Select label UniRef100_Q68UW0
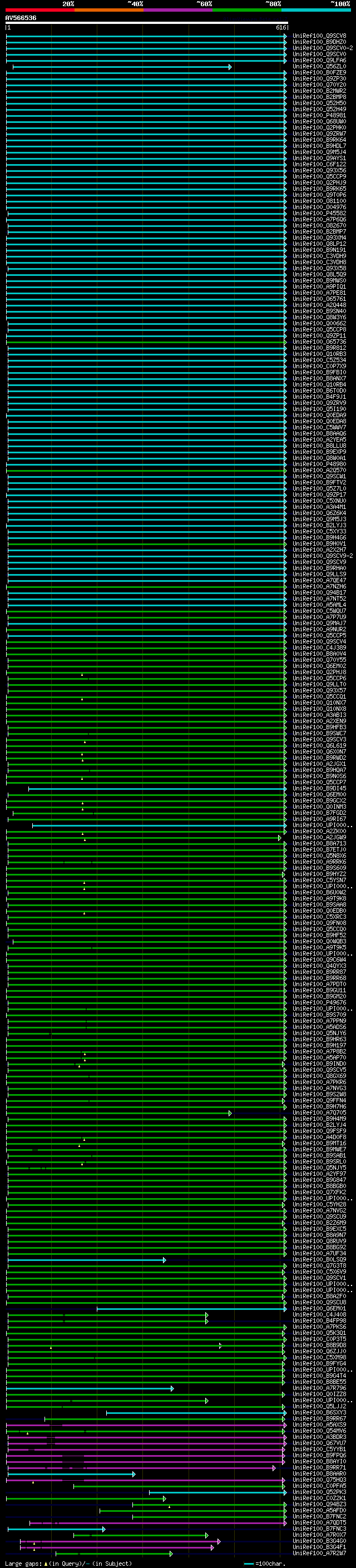Image resolution: width=356 pixels, height=1568 pixels. coord(319,121)
